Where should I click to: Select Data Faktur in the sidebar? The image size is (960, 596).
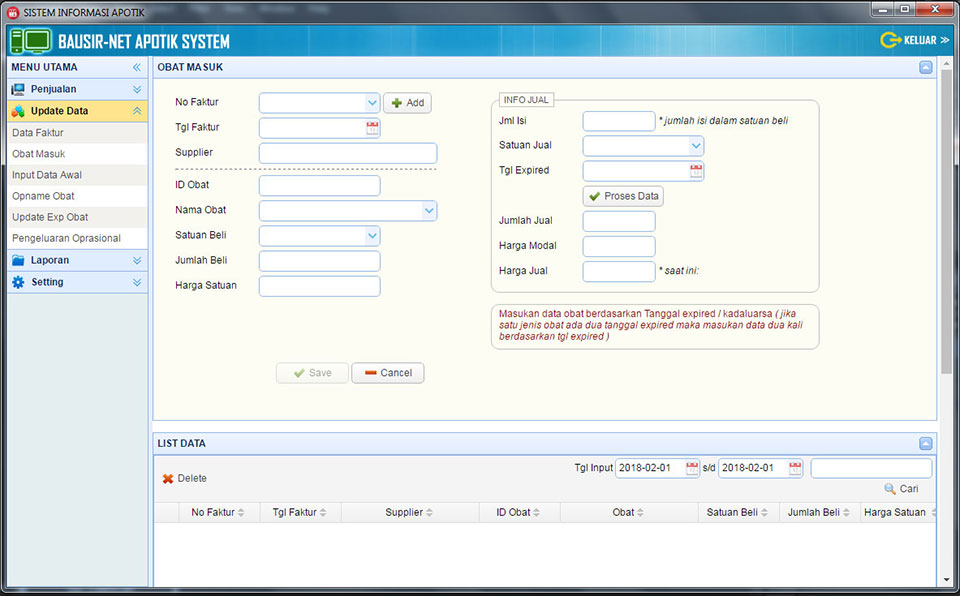click(38, 132)
